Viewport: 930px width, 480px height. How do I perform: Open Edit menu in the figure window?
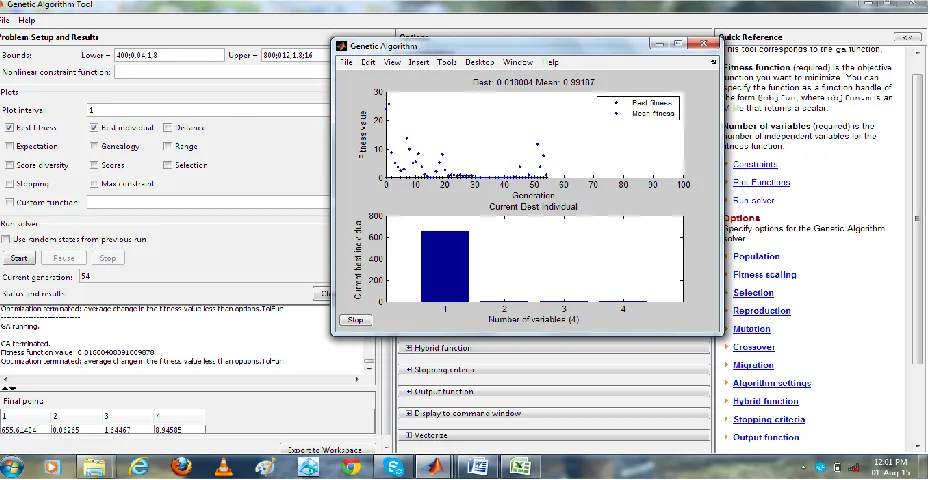click(x=368, y=62)
